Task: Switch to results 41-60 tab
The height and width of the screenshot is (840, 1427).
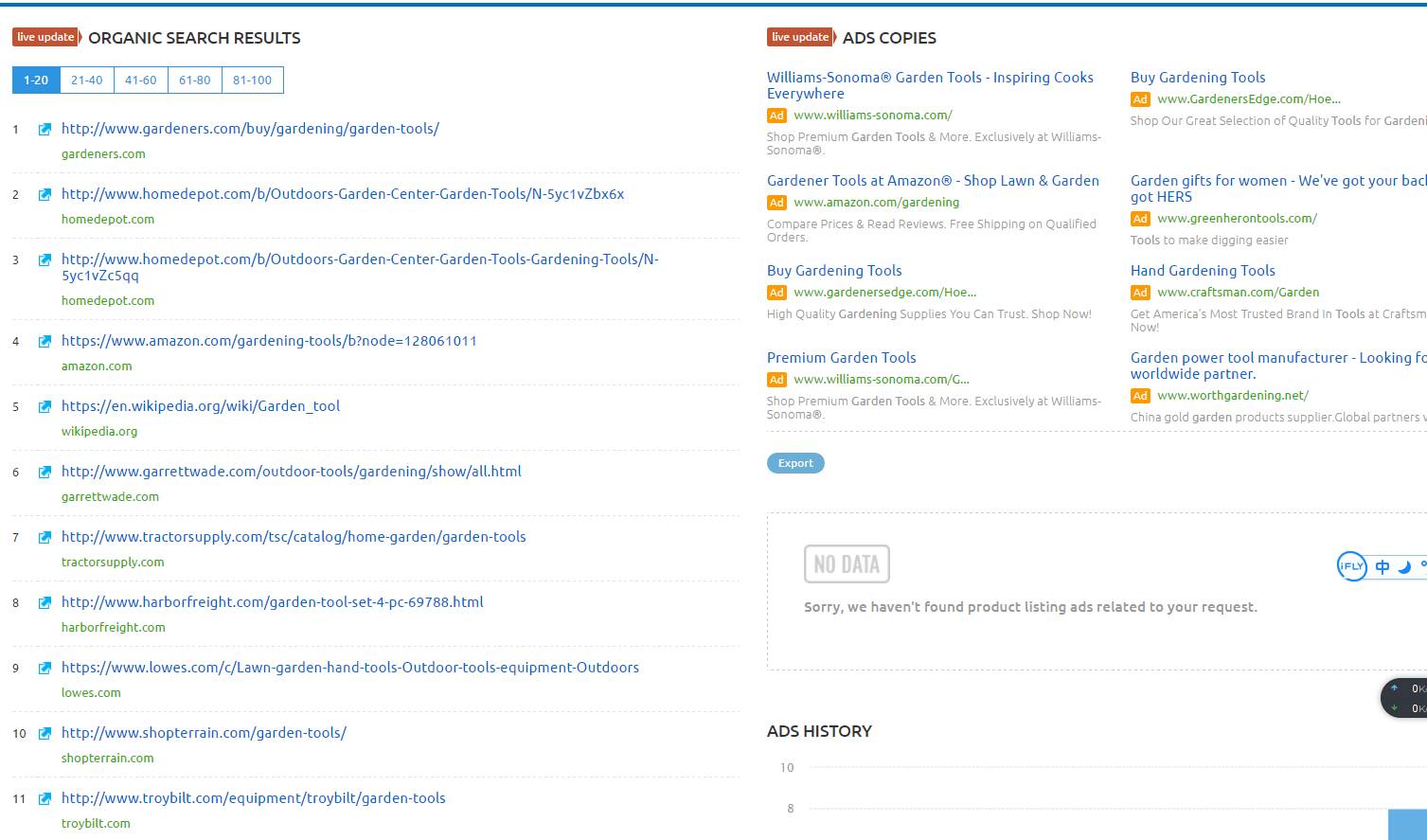Action: 141,80
